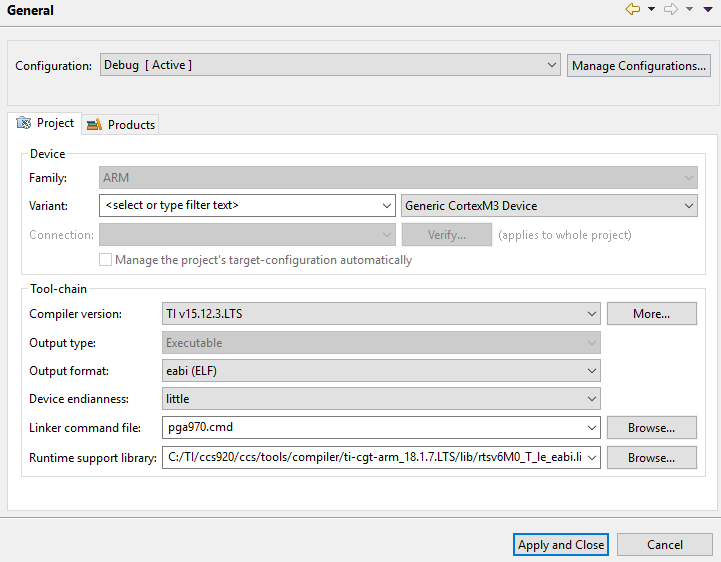Browse for the runtime support library

[651, 458]
